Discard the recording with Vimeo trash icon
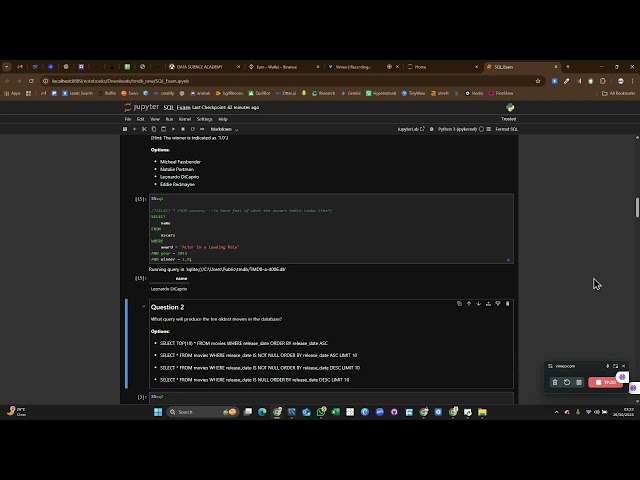The height and width of the screenshot is (480, 640). coord(555,382)
